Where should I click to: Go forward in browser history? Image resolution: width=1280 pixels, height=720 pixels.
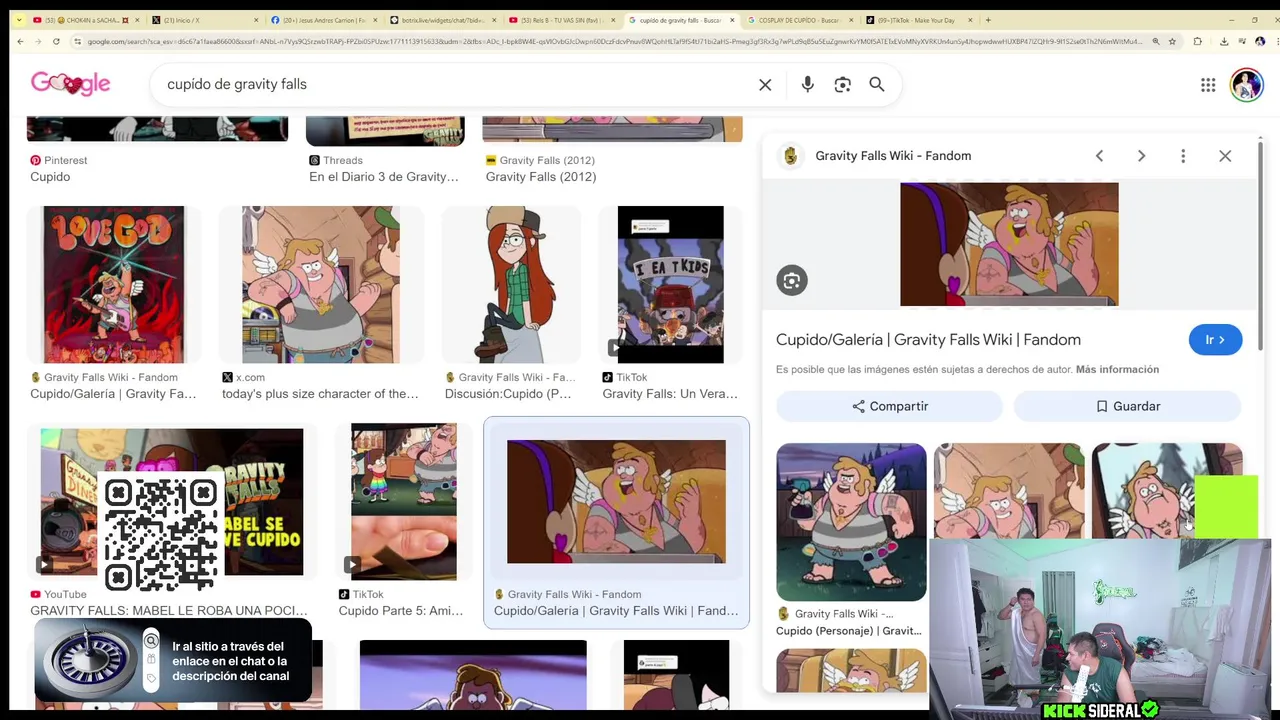click(x=38, y=41)
